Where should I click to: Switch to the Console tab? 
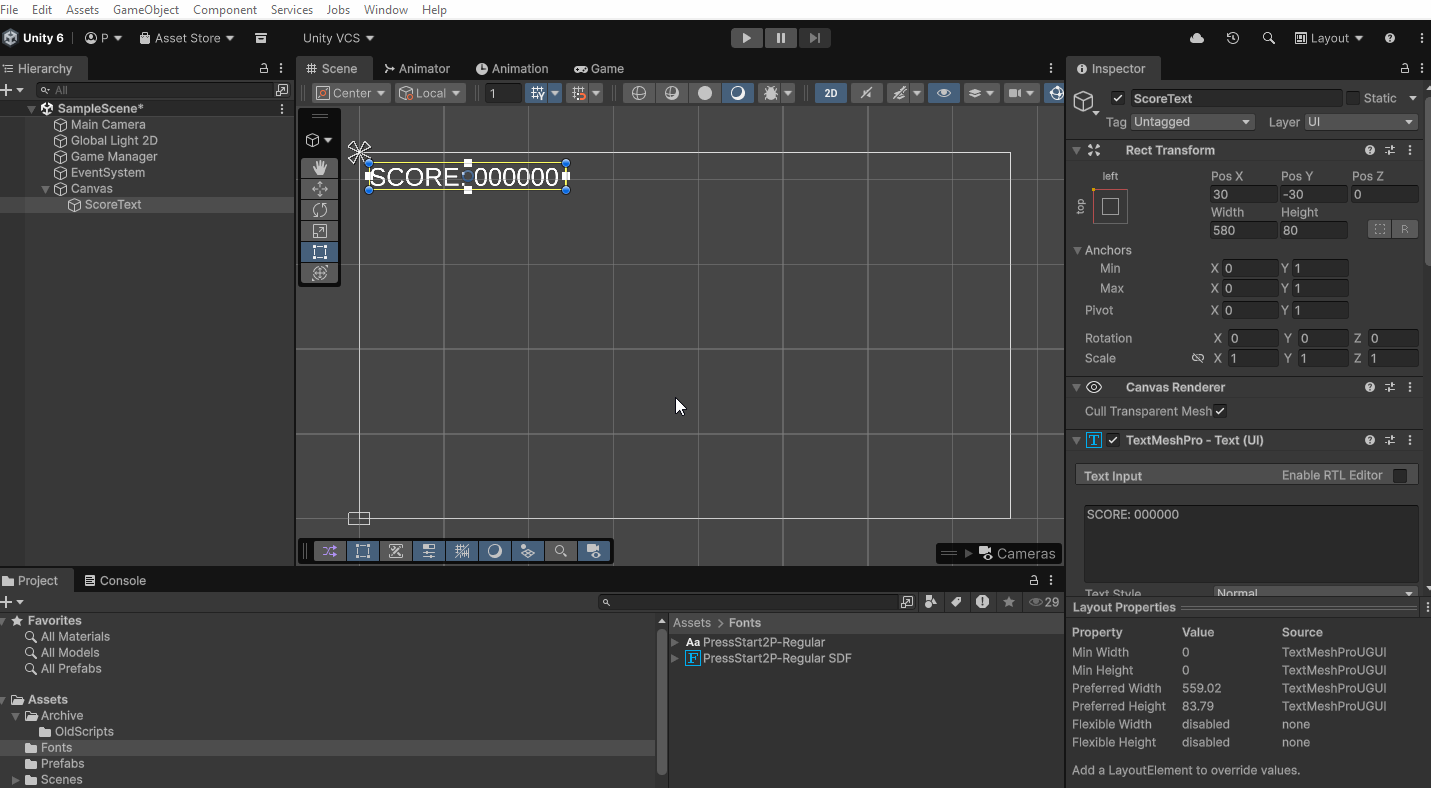coord(116,581)
